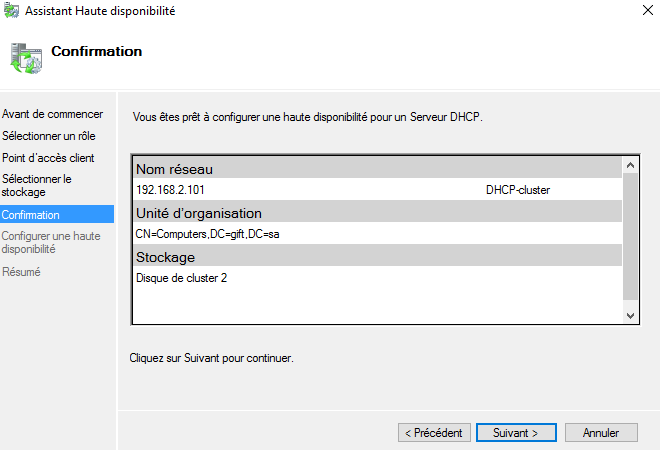
Task: Select the Stockage header row
Action: point(378,257)
